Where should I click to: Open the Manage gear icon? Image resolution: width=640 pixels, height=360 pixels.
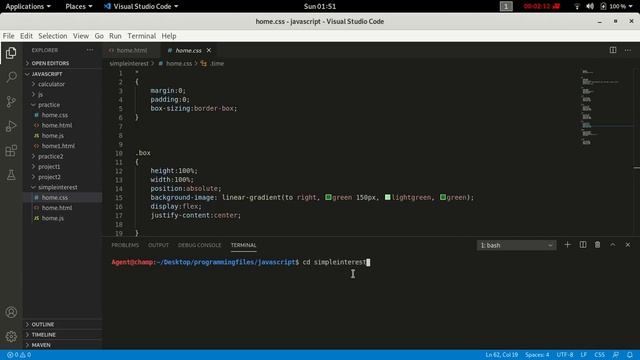[x=11, y=336]
